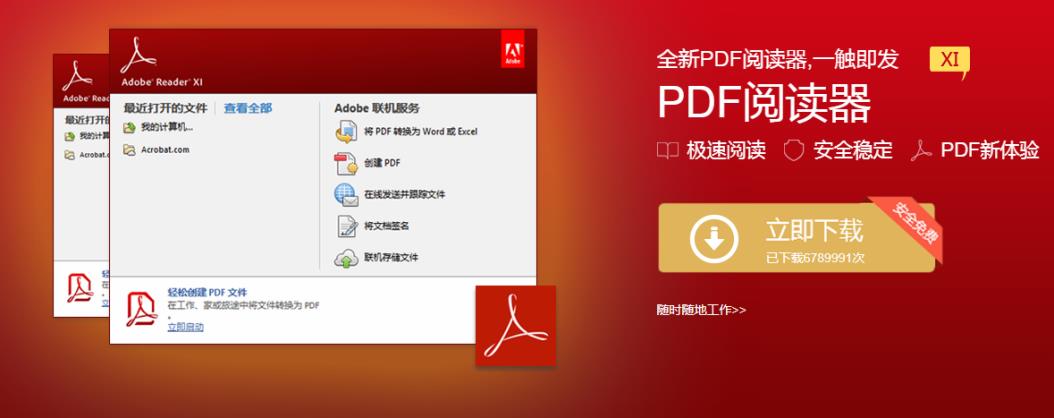The image size is (1054, 418).
Task: Click the 极速阅读 book icon
Action: pos(667,150)
